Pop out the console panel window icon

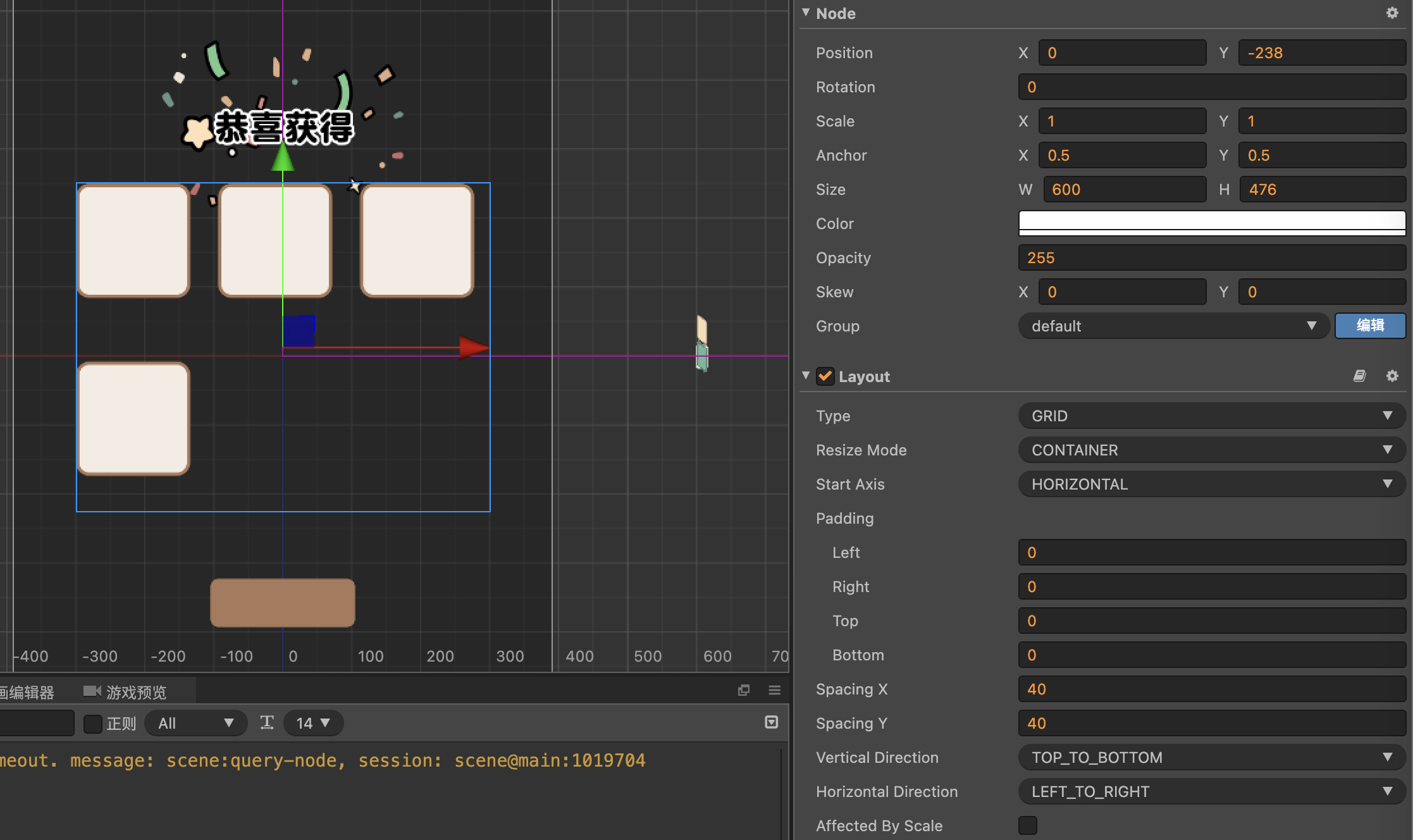[x=744, y=690]
